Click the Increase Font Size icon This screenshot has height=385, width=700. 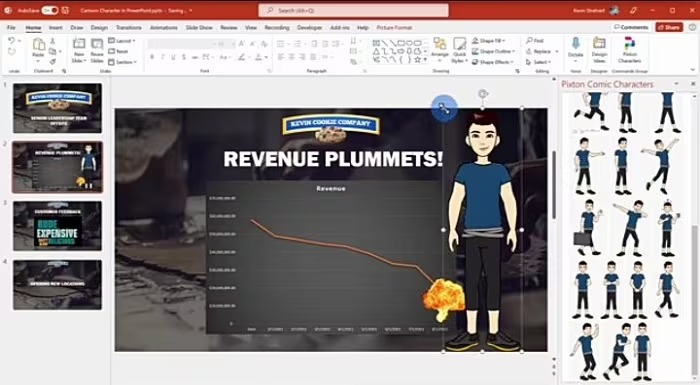pos(242,44)
